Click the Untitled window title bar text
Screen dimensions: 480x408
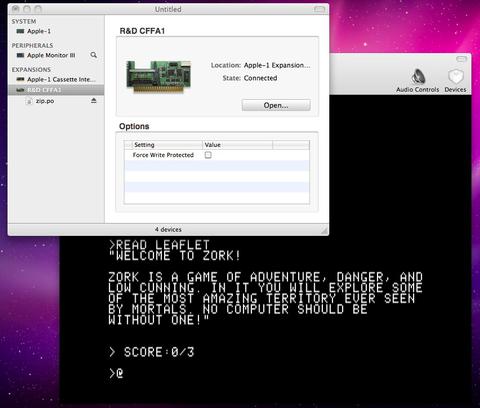(168, 9)
